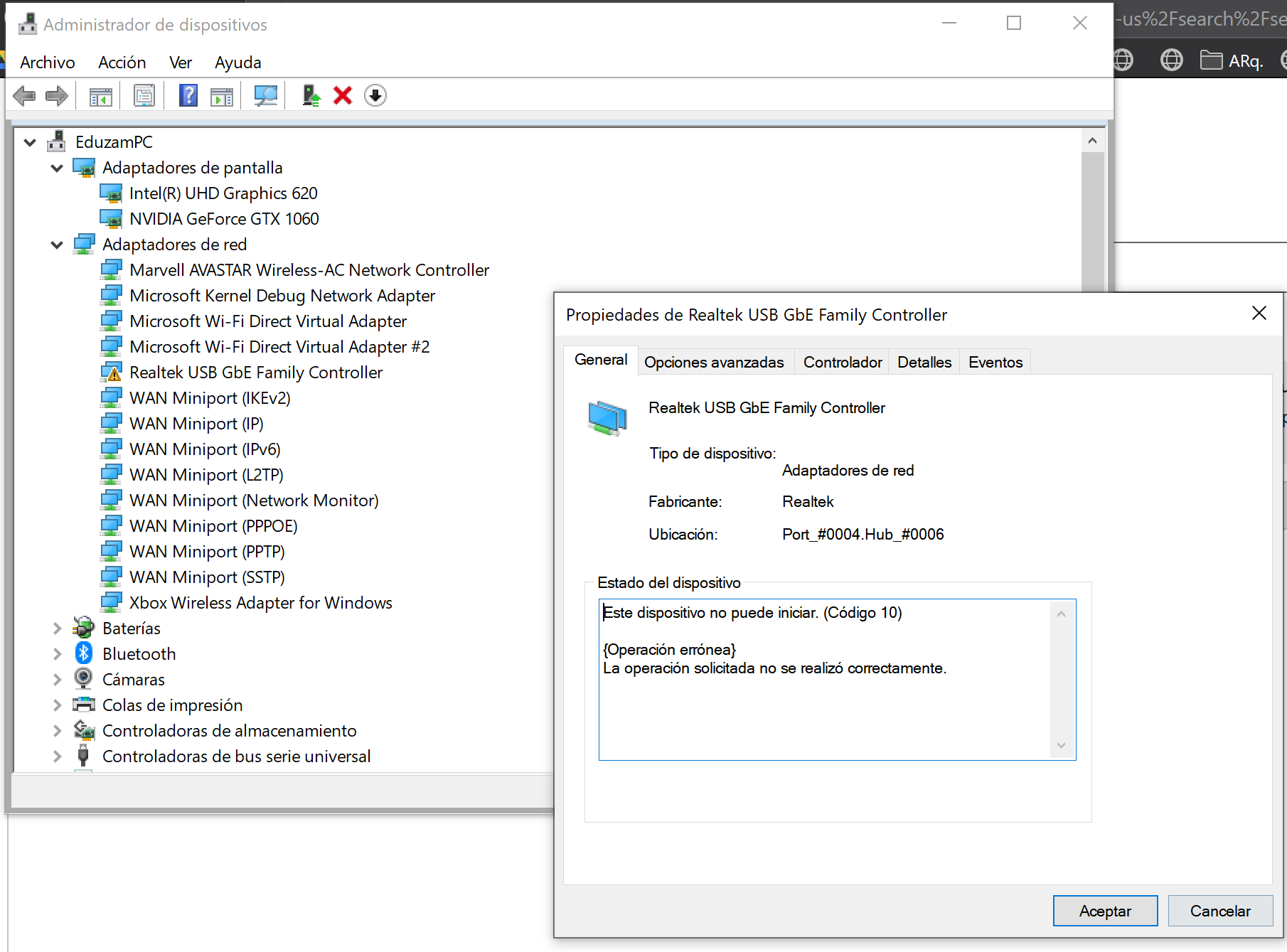This screenshot has width=1287, height=952.
Task: Collapse the Adaptadores de pantalla category
Action: pyautogui.click(x=56, y=168)
